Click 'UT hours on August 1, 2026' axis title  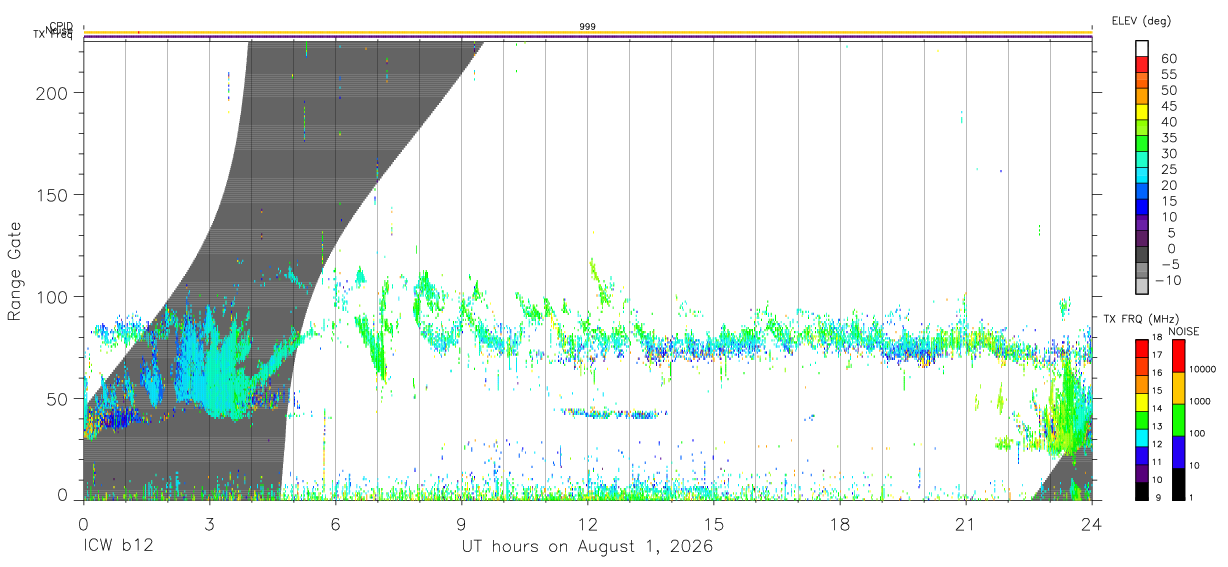tap(587, 547)
